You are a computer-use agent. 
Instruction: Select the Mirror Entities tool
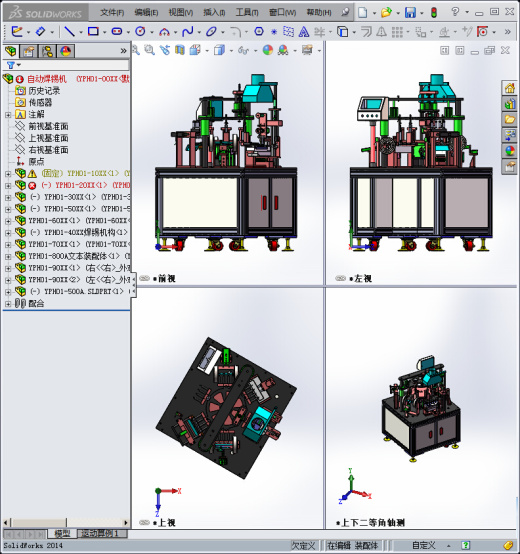[x=381, y=32]
